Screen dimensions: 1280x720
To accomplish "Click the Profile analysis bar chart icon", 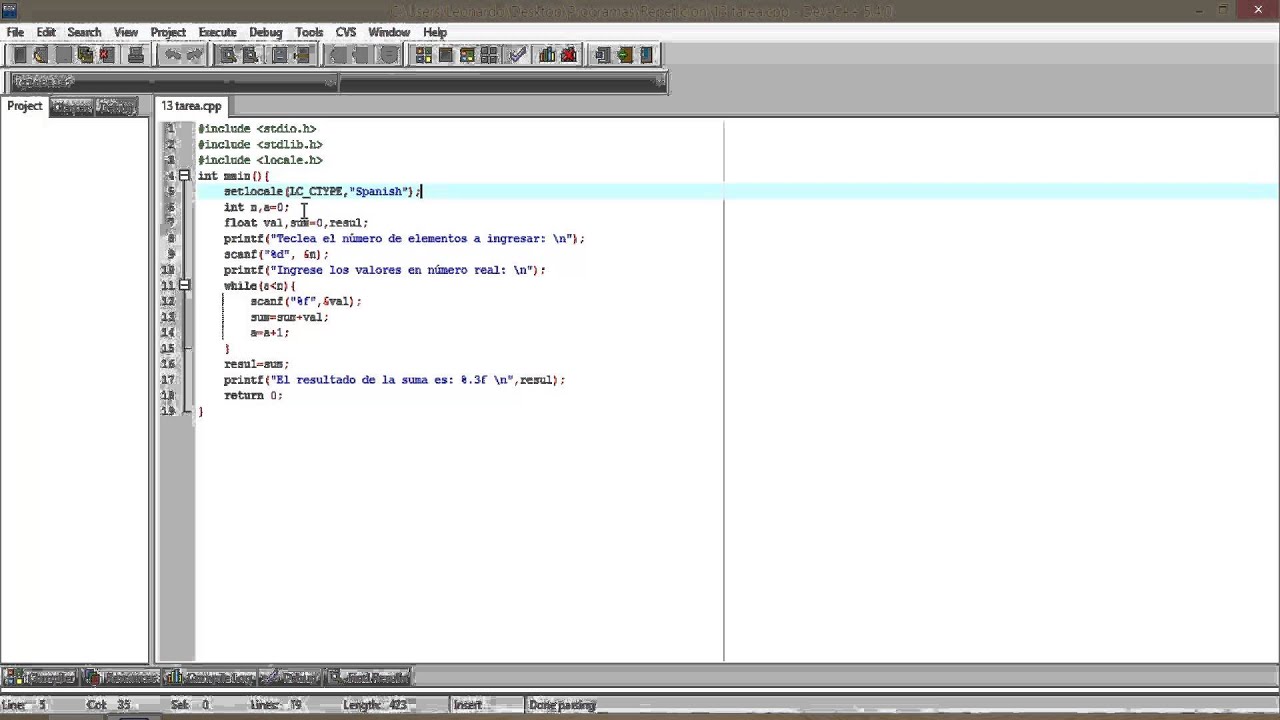I will pos(547,55).
